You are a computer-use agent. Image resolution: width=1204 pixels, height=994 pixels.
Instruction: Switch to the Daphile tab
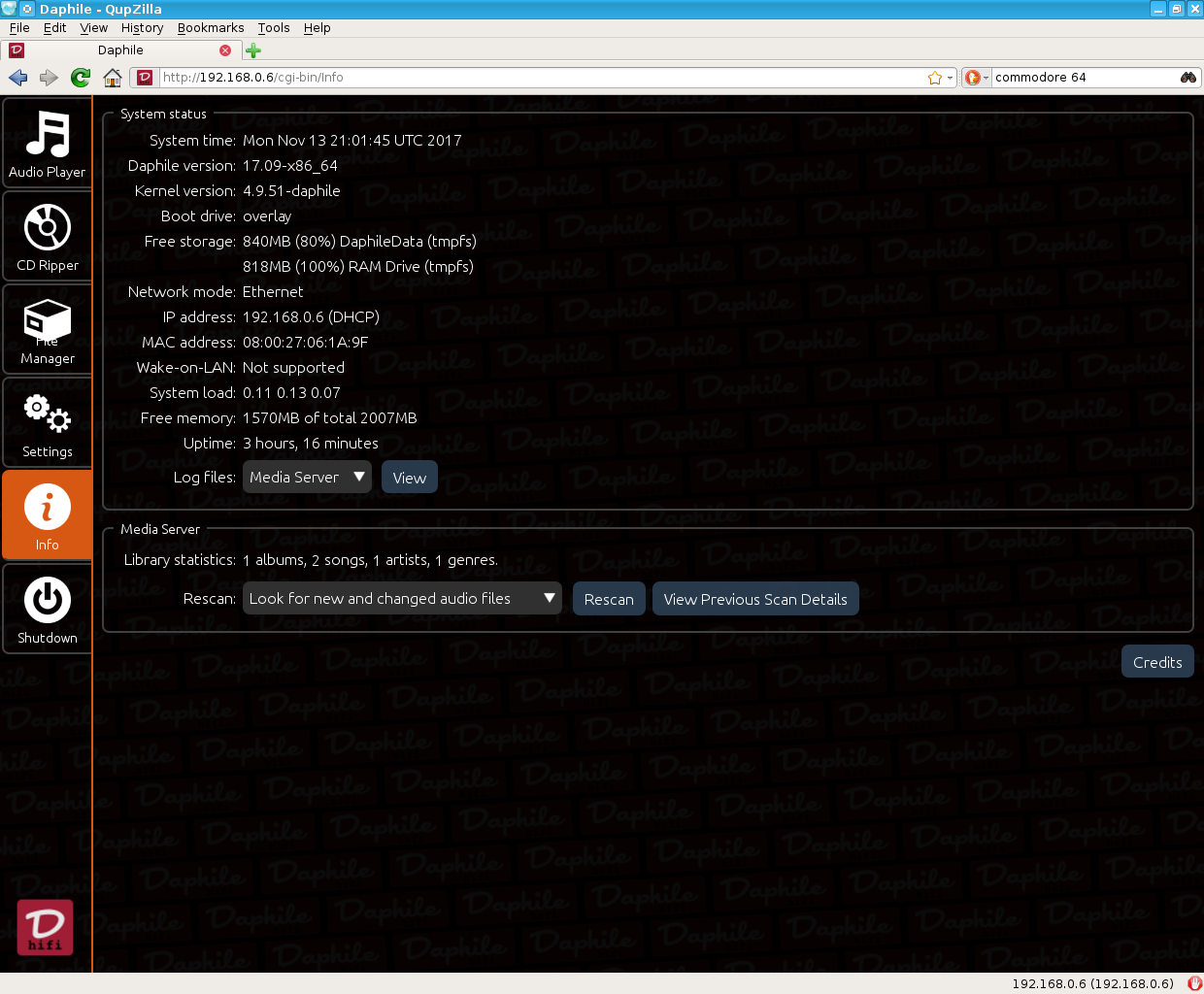(120, 50)
